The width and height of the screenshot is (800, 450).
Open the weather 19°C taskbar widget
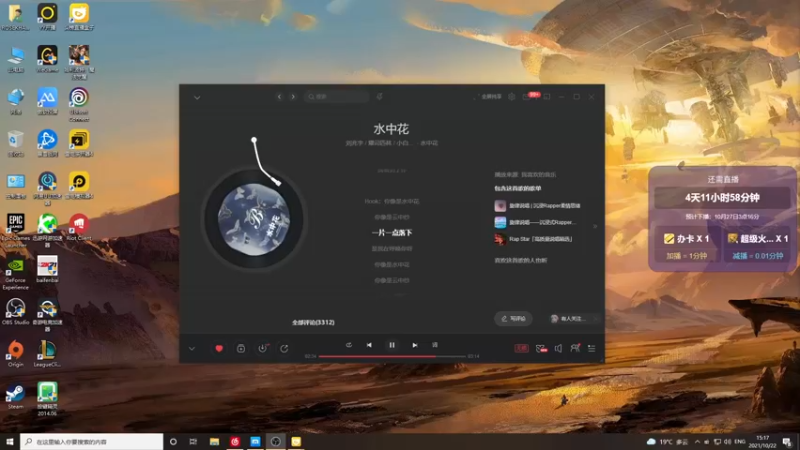coord(667,441)
